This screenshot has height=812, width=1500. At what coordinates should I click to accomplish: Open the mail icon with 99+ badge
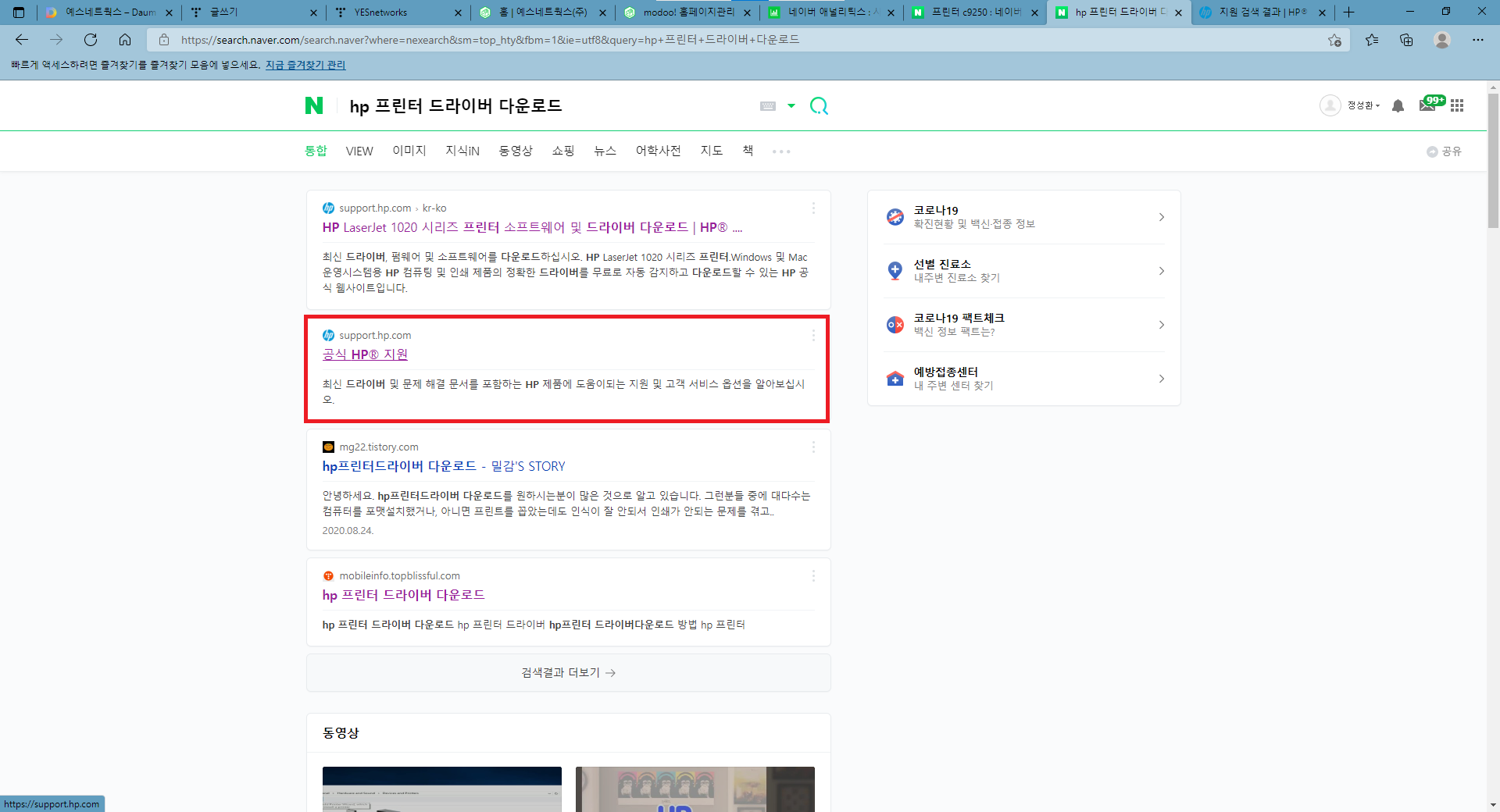1429,105
